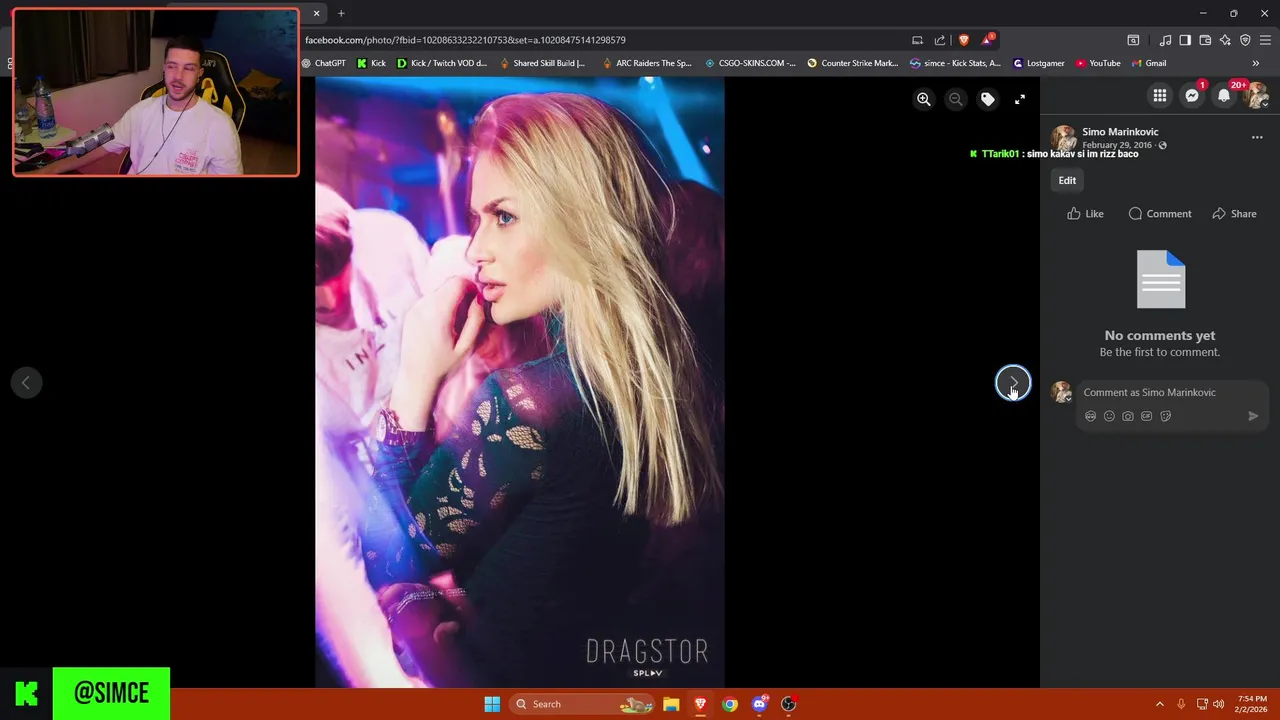Enter fullscreen photo view
This screenshot has height=720, width=1280.
coord(1020,99)
